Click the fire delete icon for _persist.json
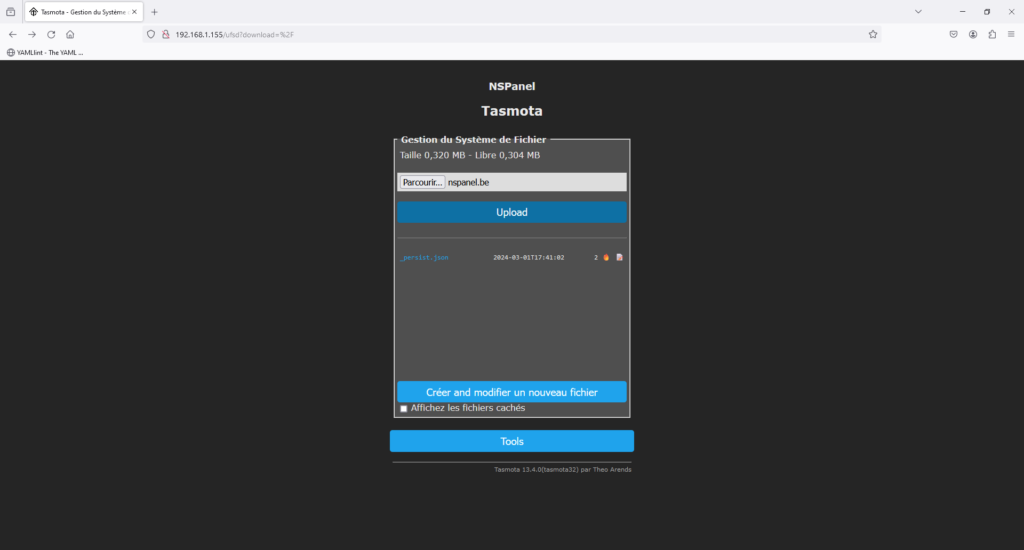 [606, 258]
